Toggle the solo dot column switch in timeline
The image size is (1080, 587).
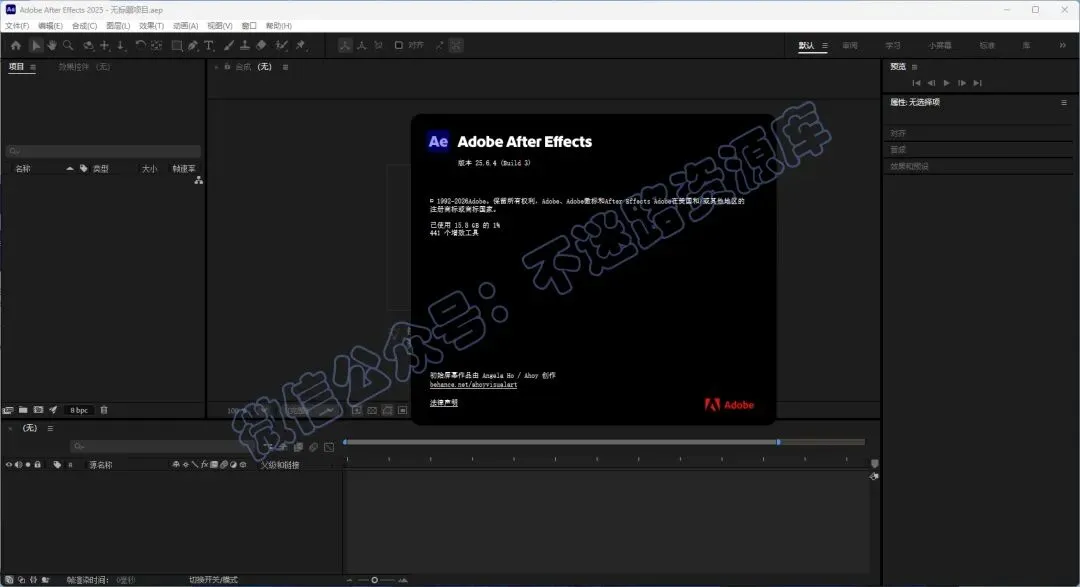tap(28, 465)
